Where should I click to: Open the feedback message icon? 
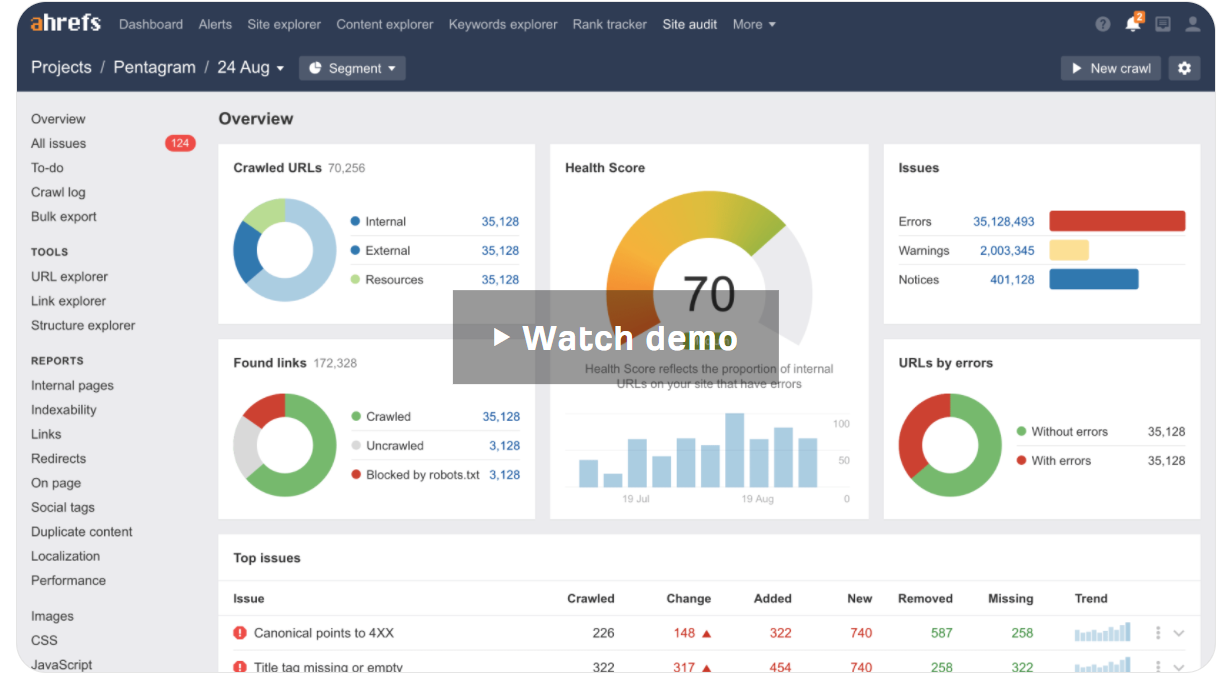(x=1163, y=24)
